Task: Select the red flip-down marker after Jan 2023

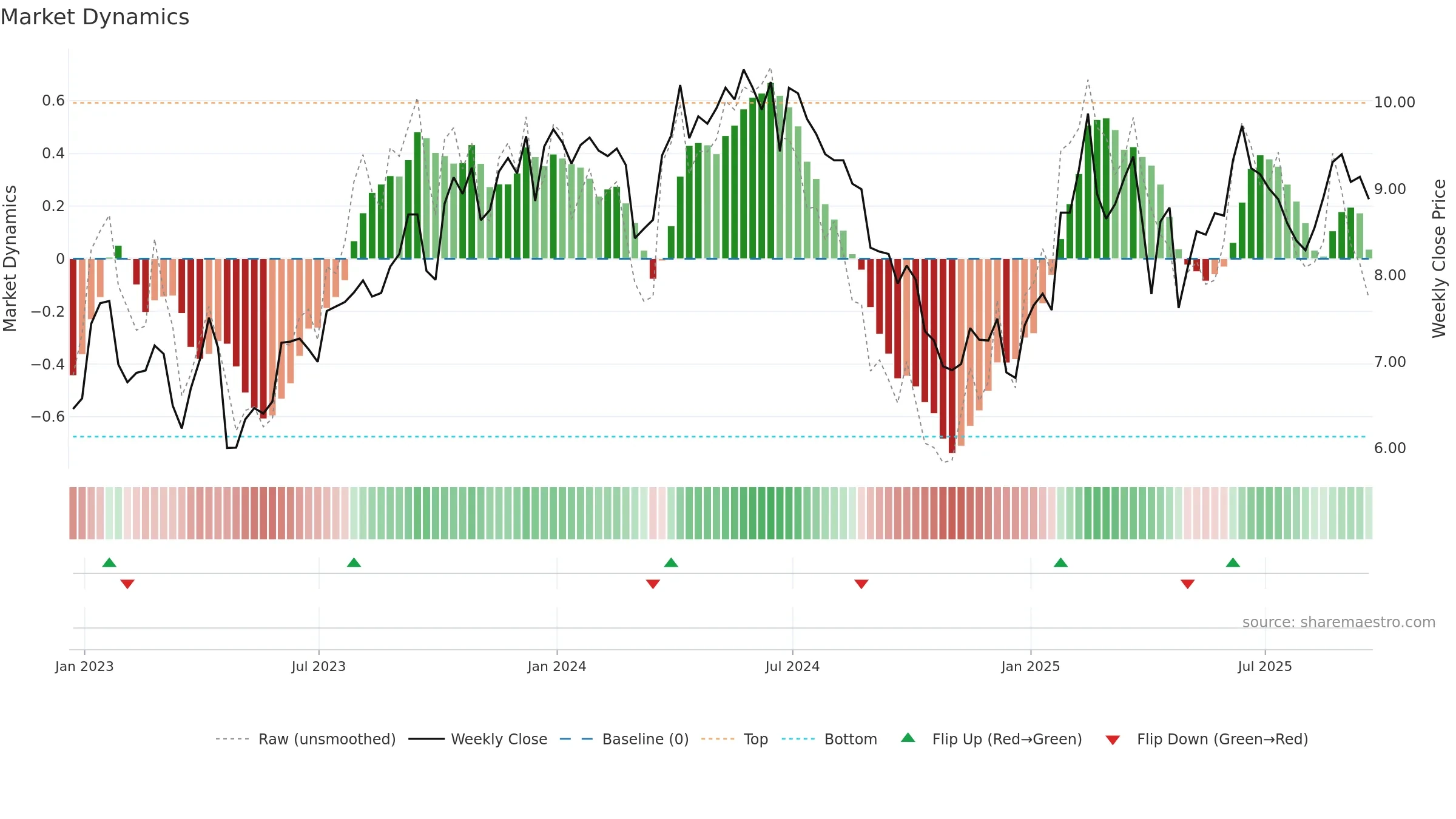Action: click(127, 584)
